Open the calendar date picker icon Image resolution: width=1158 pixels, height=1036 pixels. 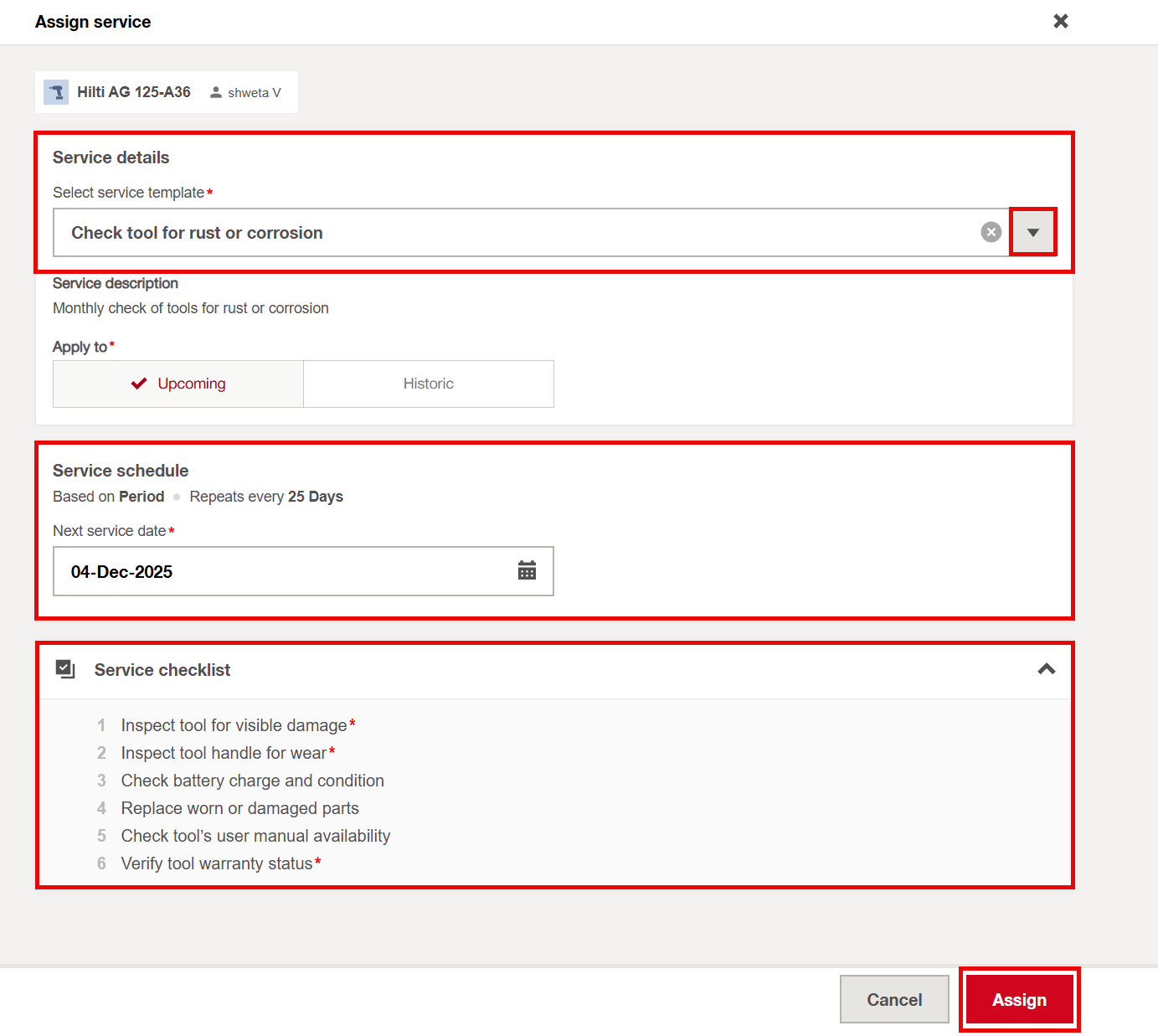pyautogui.click(x=527, y=571)
